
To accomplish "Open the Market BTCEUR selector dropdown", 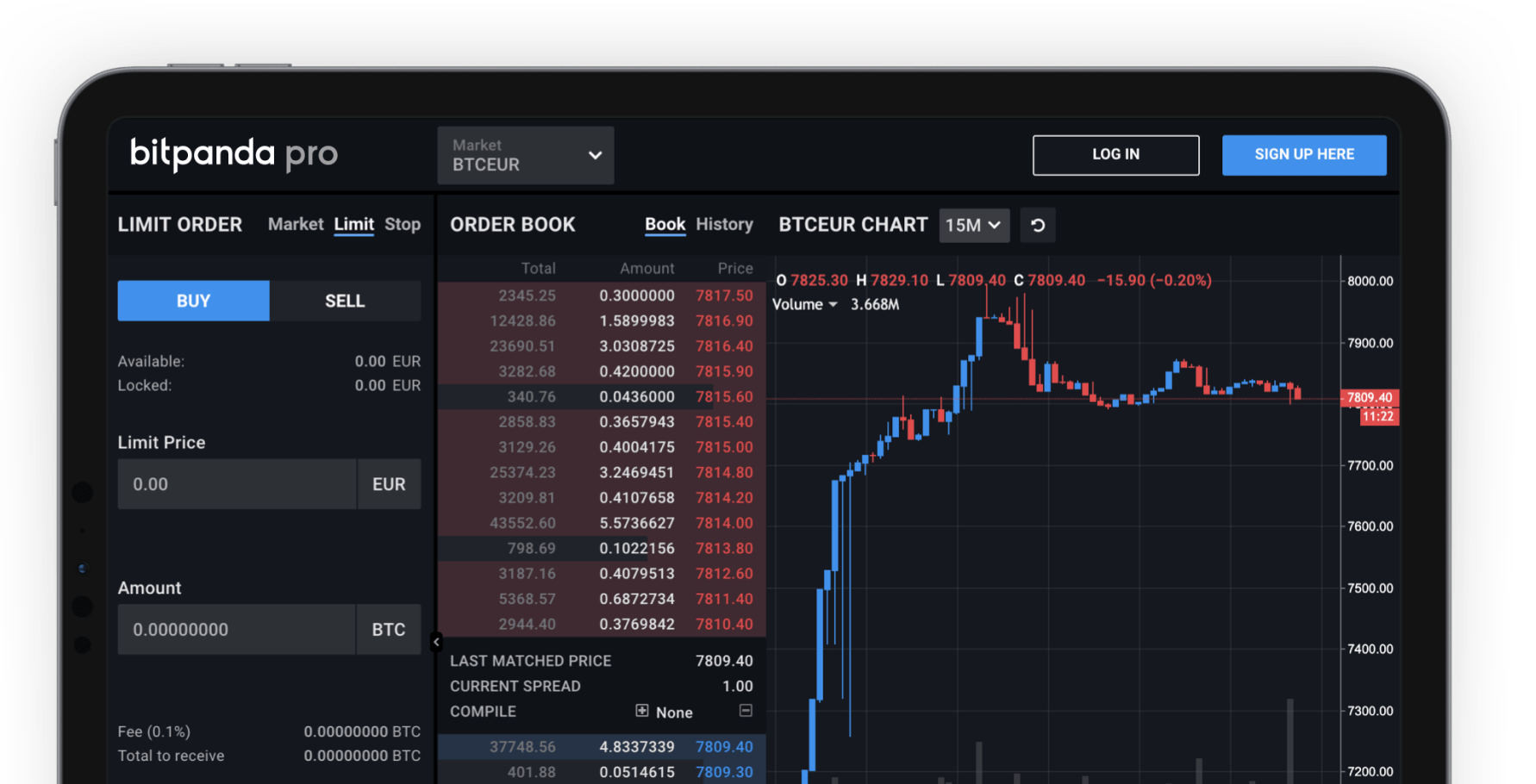I will (x=525, y=155).
